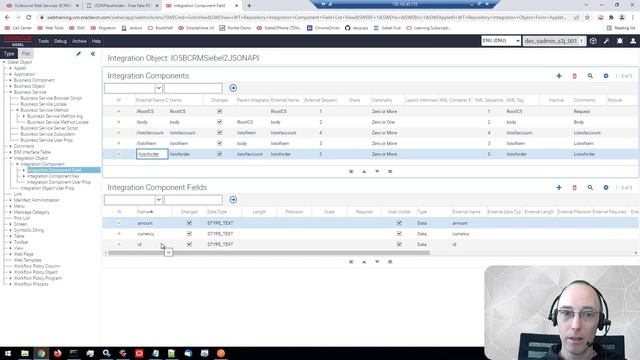This screenshot has width=640, height=360.
Task: Open notifications bell icon
Action: (x=620, y=41)
